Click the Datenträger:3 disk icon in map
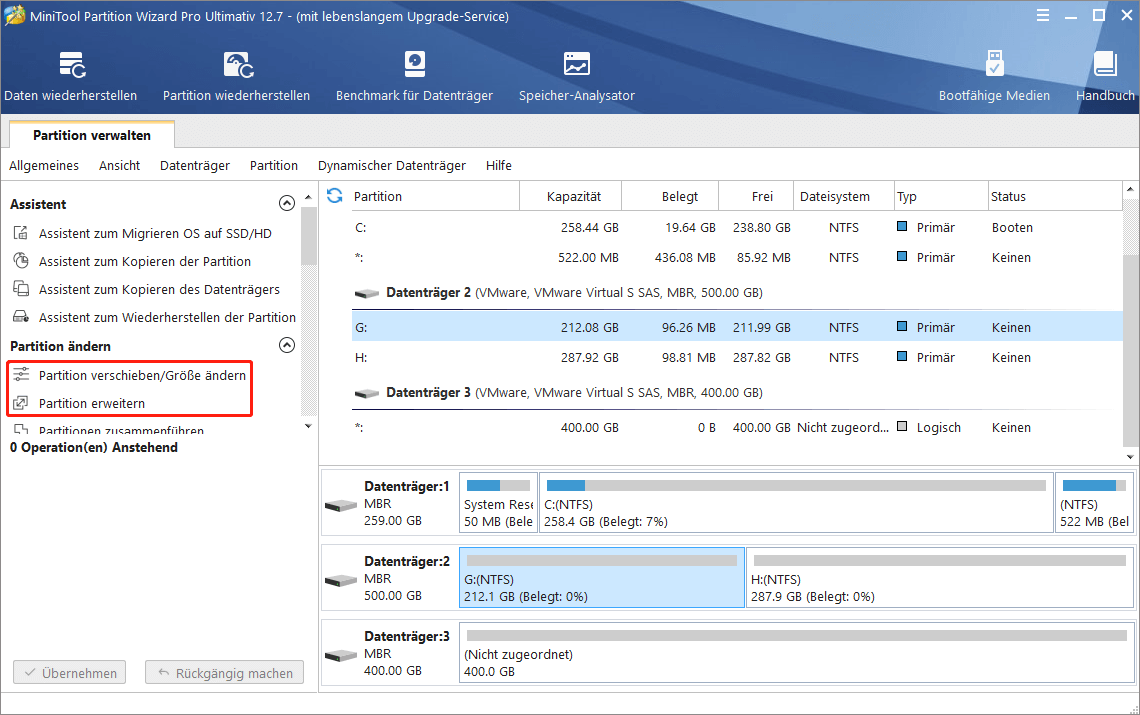This screenshot has height=715, width=1140. point(340,655)
